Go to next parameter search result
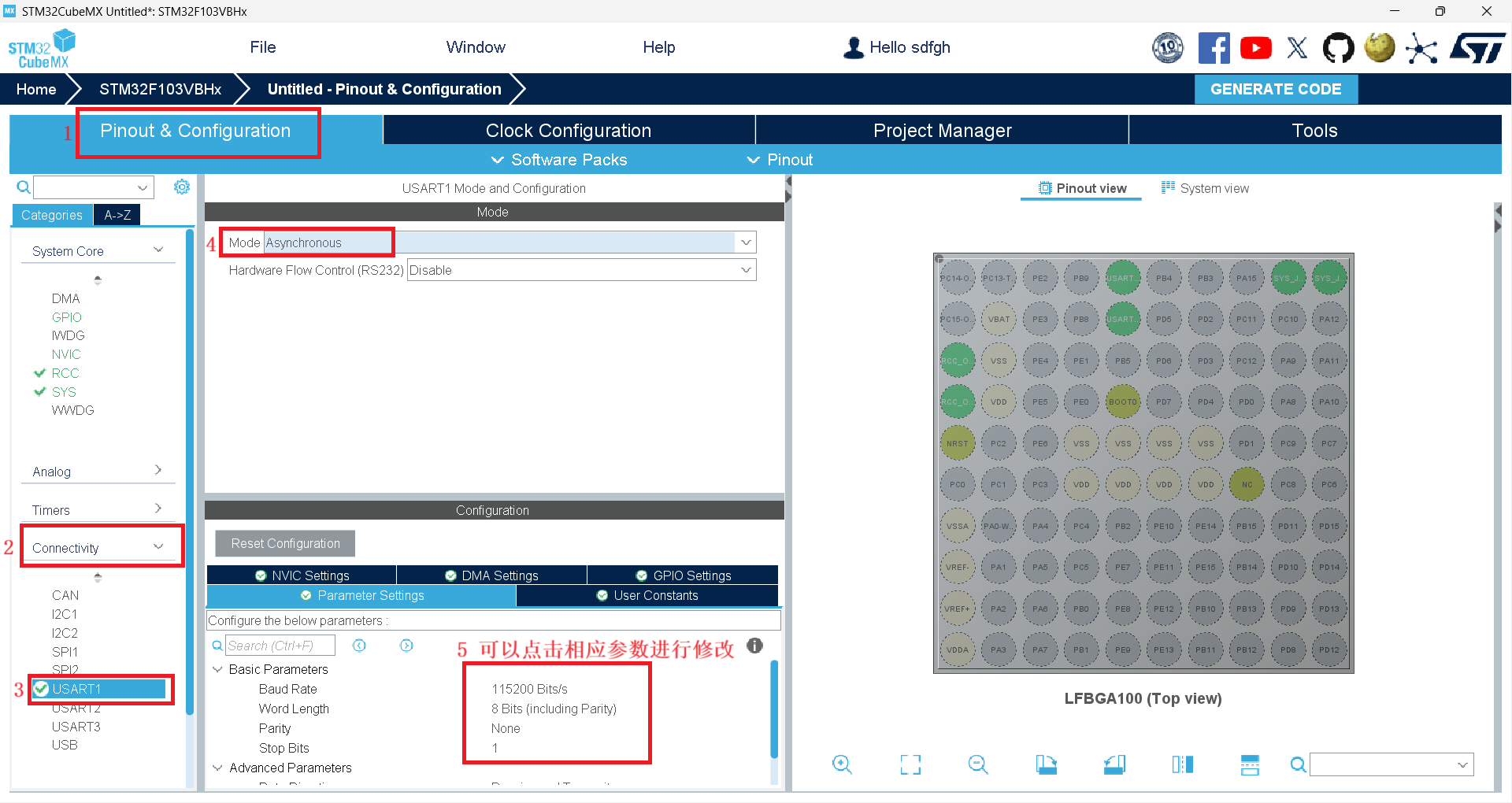The width and height of the screenshot is (1512, 803). tap(406, 646)
